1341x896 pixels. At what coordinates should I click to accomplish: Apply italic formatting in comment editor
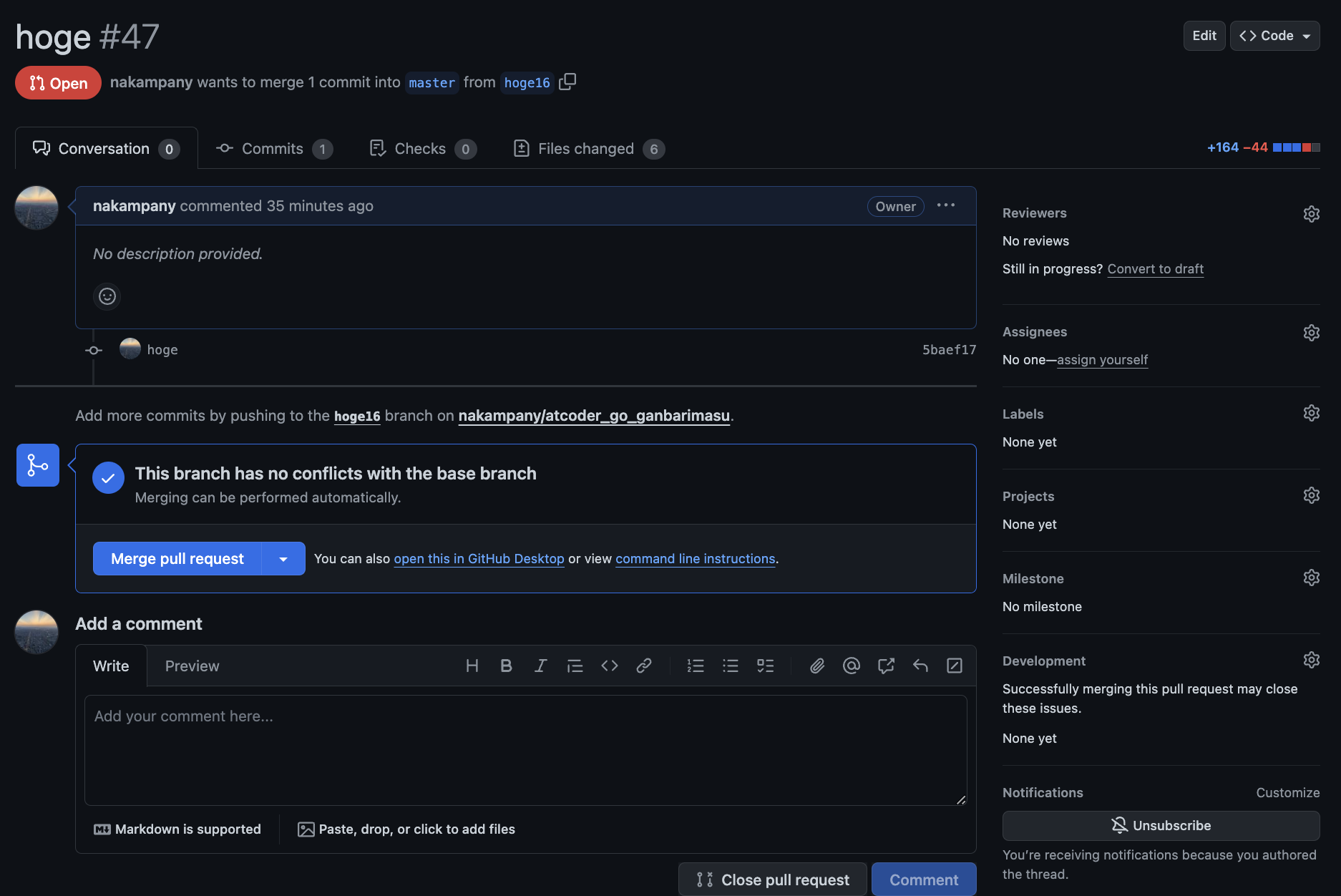(x=540, y=666)
